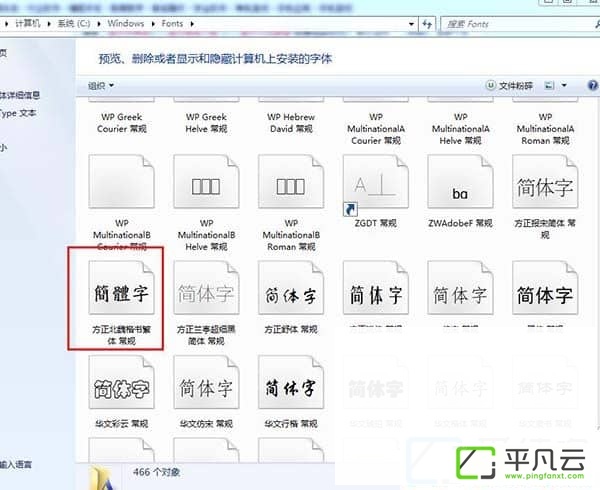600x490 pixels.
Task: Select the 方正舒体 常规 font icon
Action: click(291, 288)
